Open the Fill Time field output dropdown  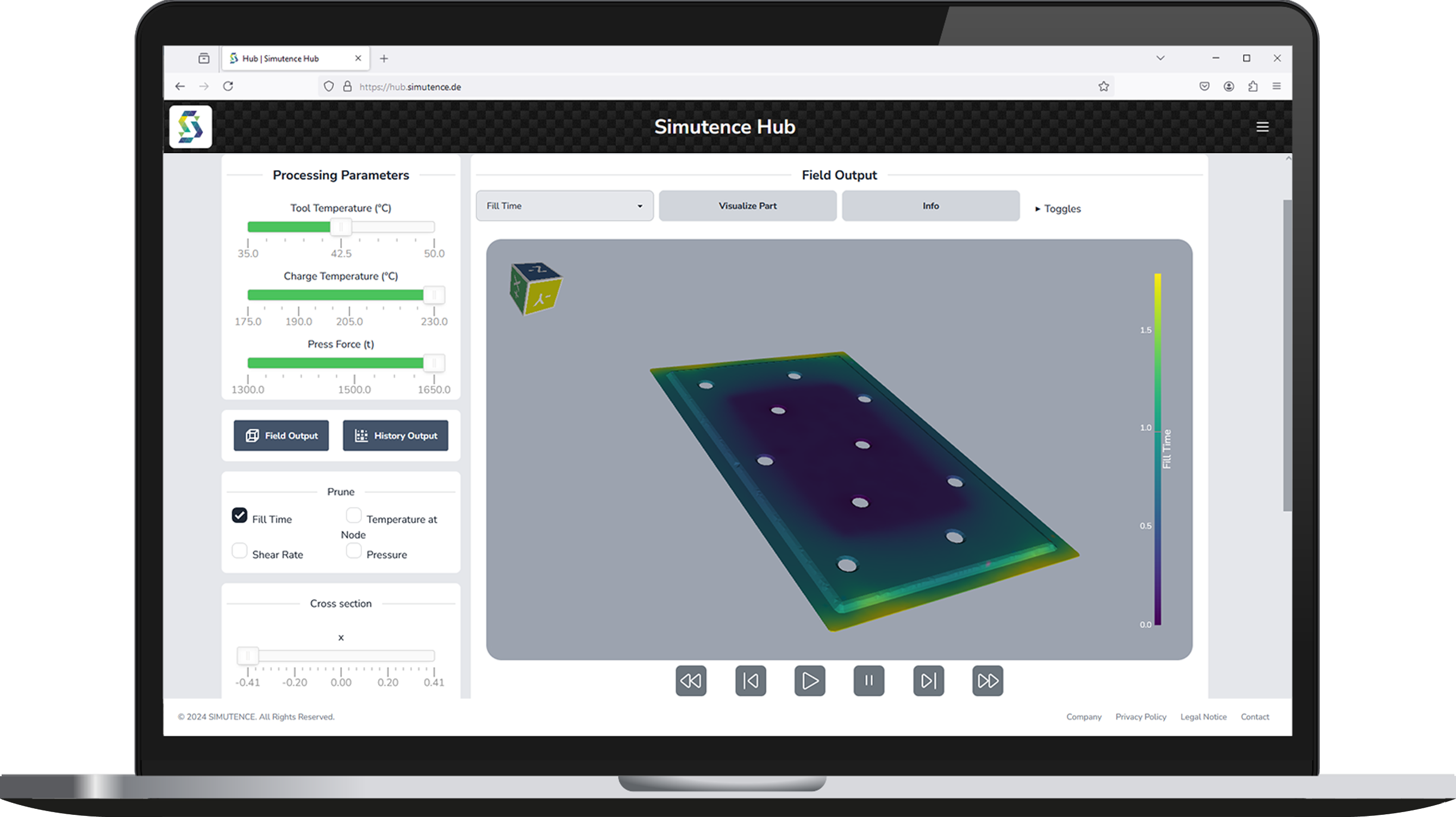[x=565, y=206]
